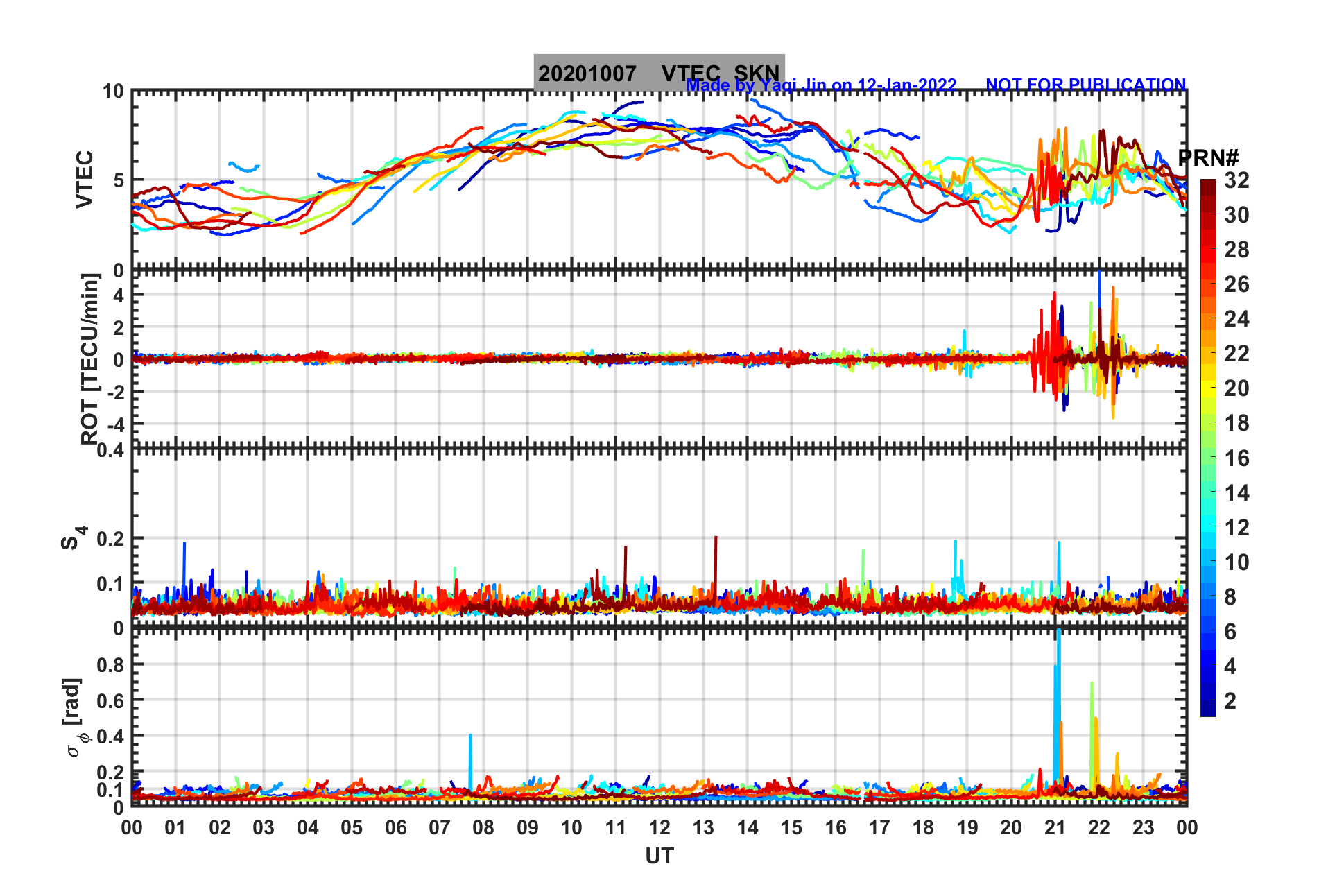The height and width of the screenshot is (896, 1319).
Task: Click colorbar tick label "26"
Action: 1236,284
